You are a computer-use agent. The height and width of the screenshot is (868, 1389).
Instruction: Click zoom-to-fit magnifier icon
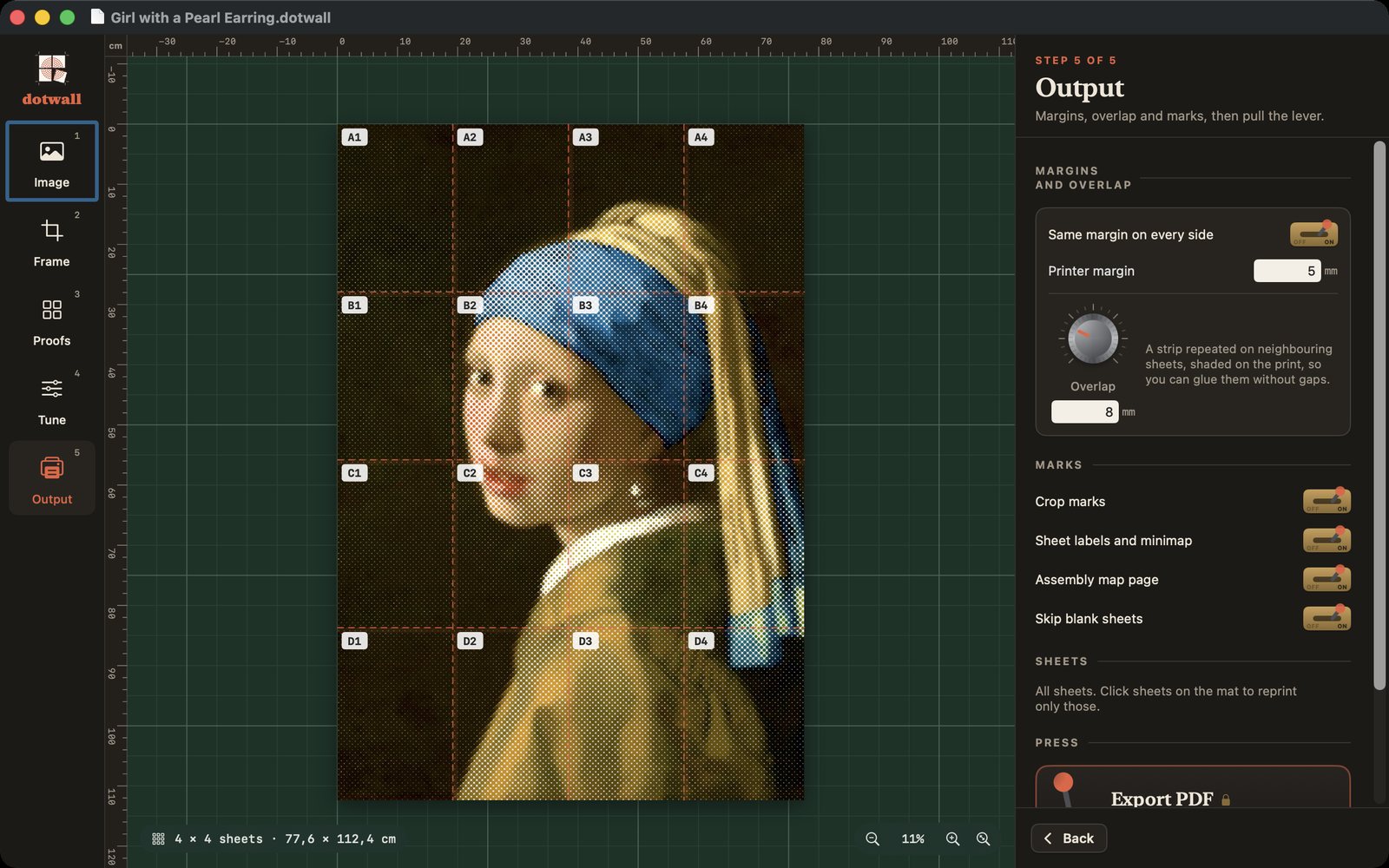[983, 838]
